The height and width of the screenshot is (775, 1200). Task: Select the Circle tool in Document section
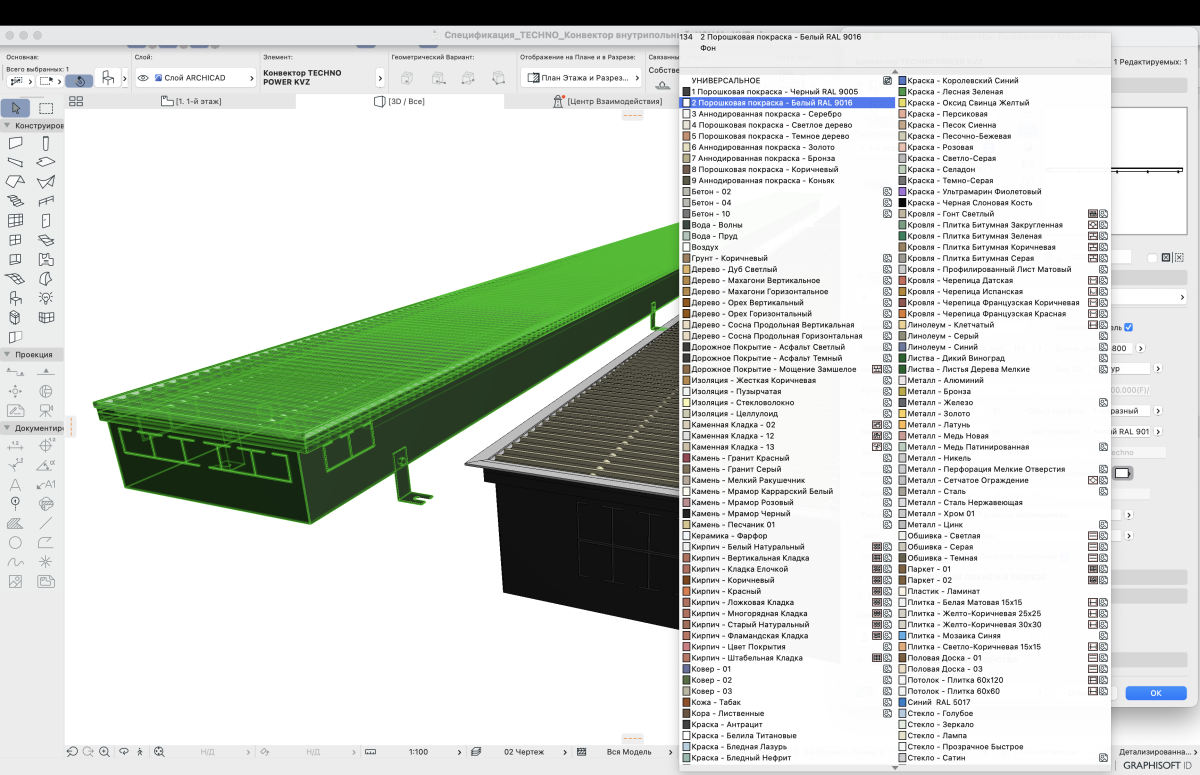point(16,542)
